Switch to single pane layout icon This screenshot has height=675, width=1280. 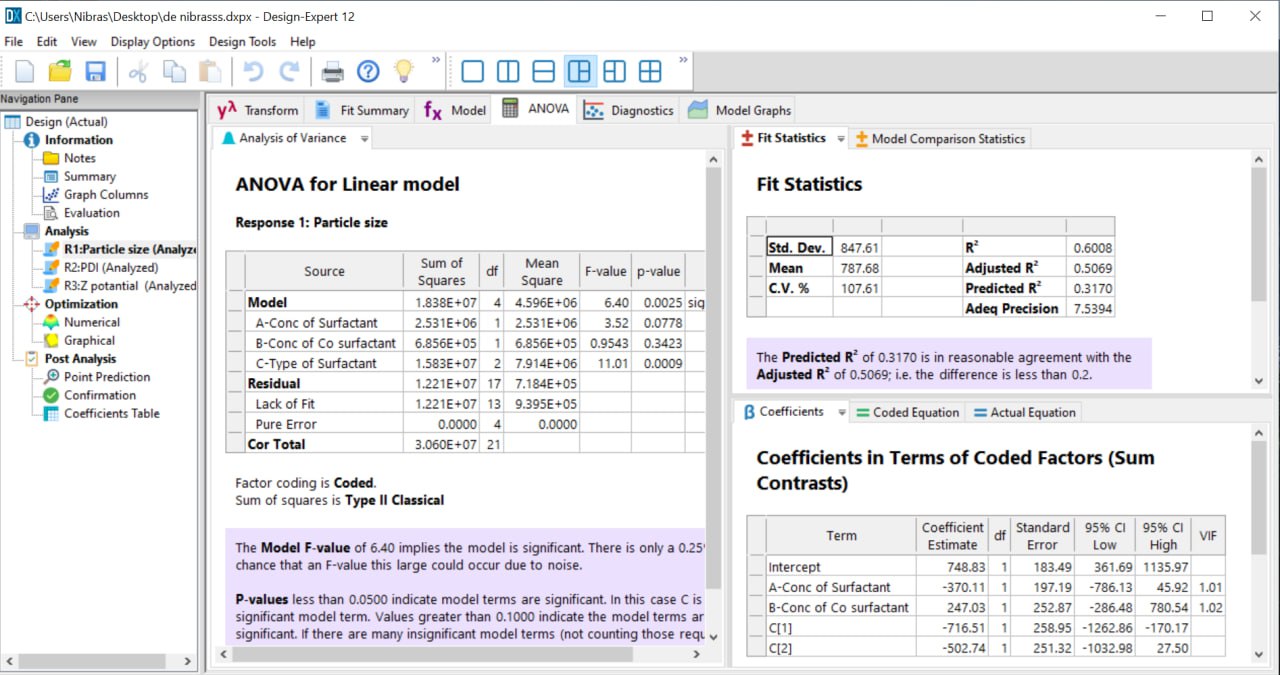(472, 71)
